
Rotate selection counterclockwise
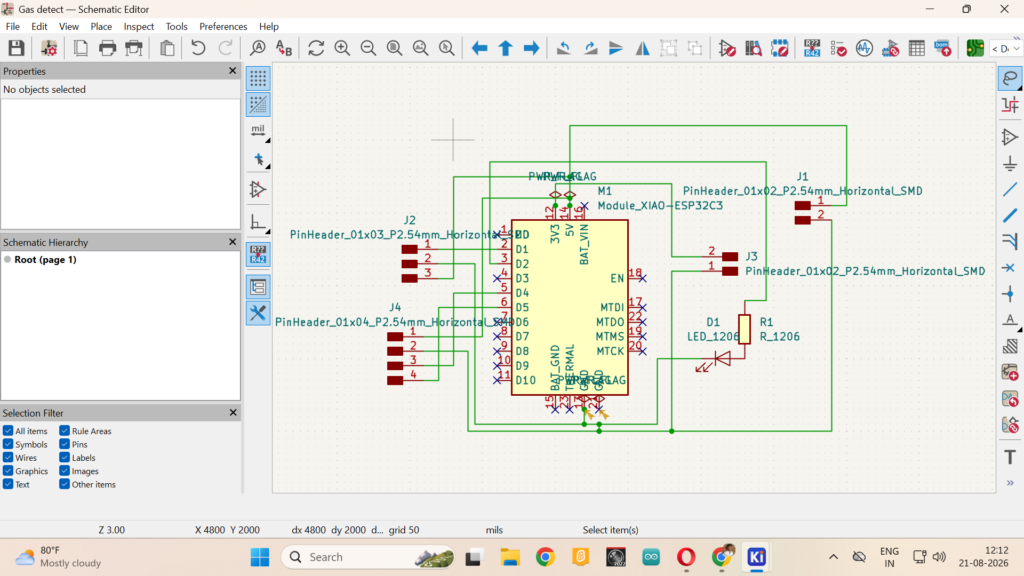click(x=564, y=48)
